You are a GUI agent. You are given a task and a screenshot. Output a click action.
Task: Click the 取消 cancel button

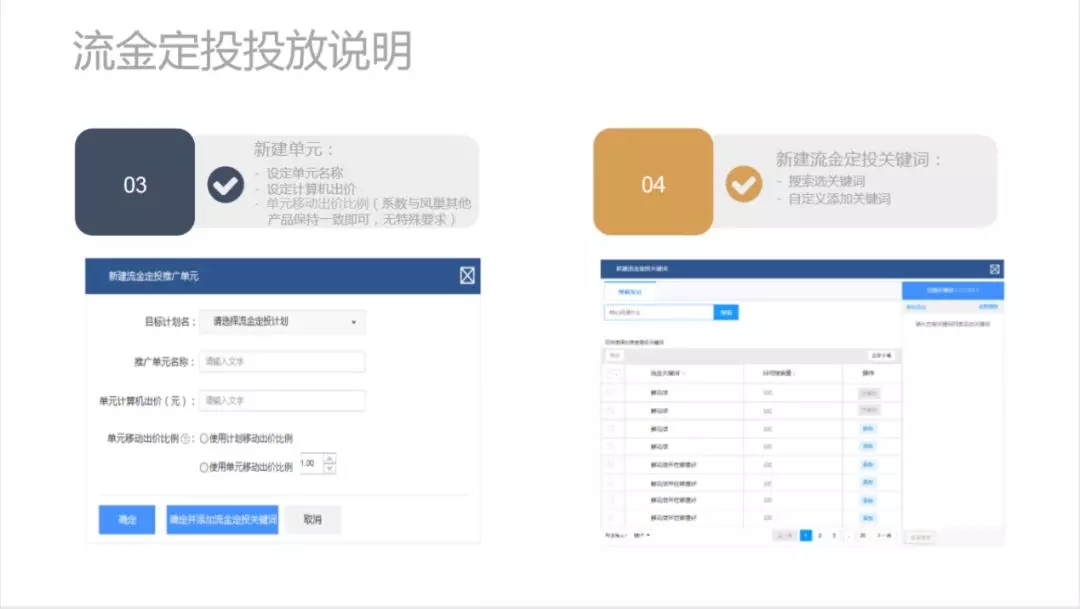[x=312, y=518]
